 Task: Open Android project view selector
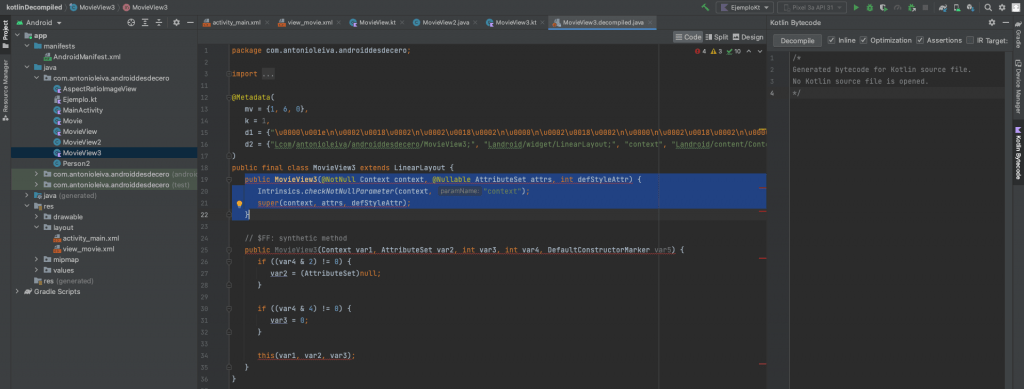[x=39, y=22]
